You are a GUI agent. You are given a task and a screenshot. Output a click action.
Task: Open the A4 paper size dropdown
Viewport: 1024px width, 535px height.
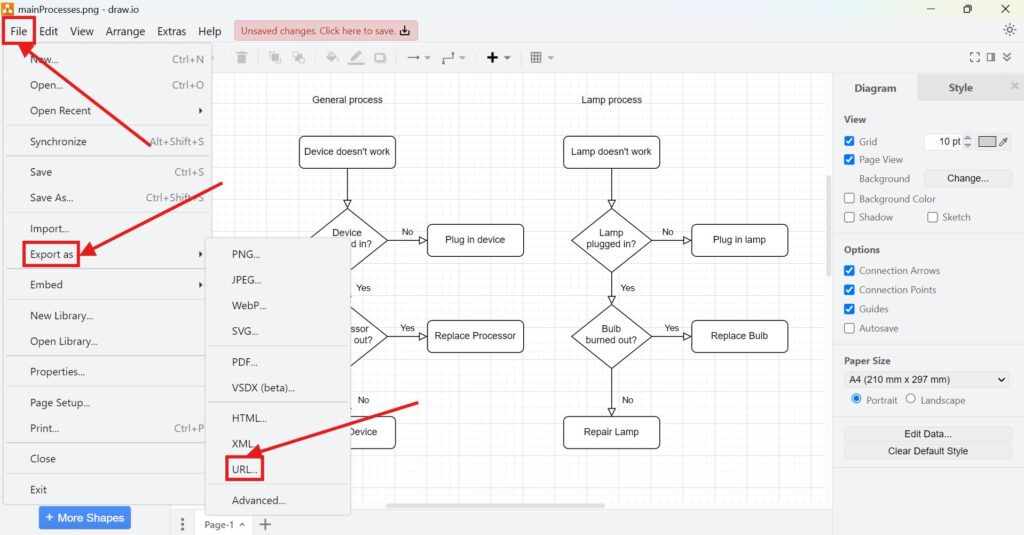point(927,380)
